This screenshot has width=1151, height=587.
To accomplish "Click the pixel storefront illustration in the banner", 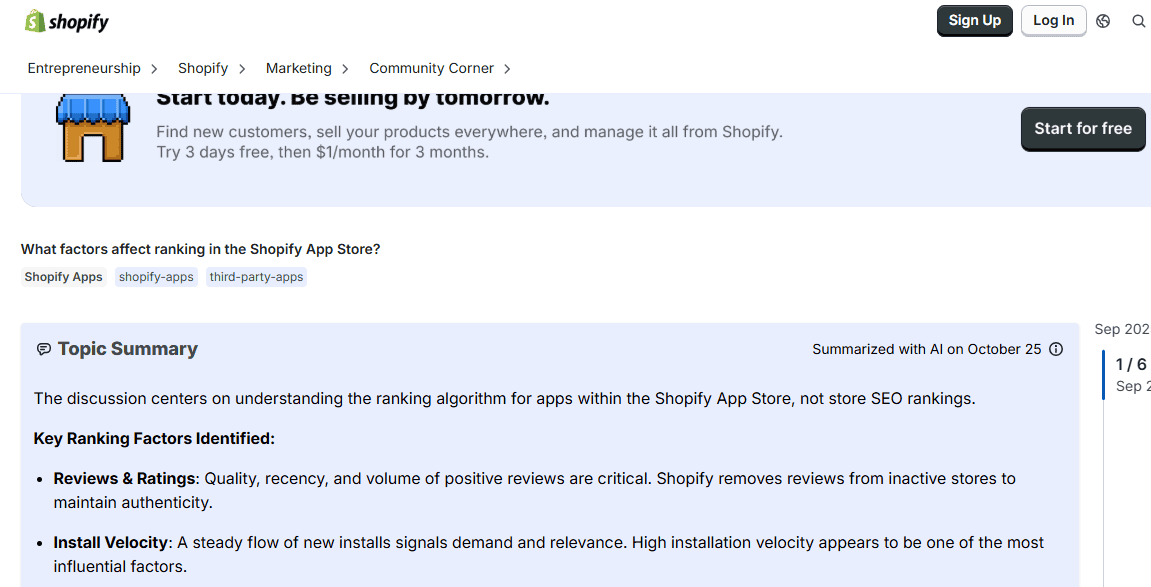I will (x=93, y=127).
